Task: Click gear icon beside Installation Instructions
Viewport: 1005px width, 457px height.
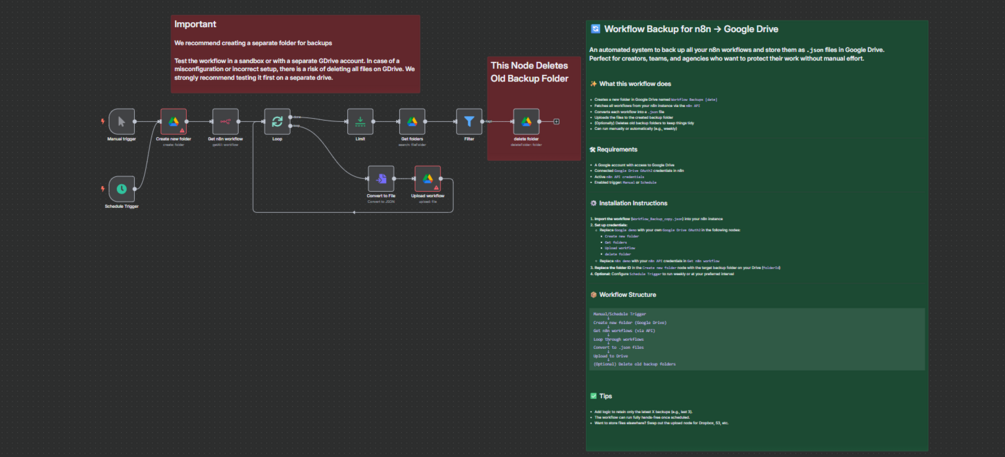Action: coord(594,203)
